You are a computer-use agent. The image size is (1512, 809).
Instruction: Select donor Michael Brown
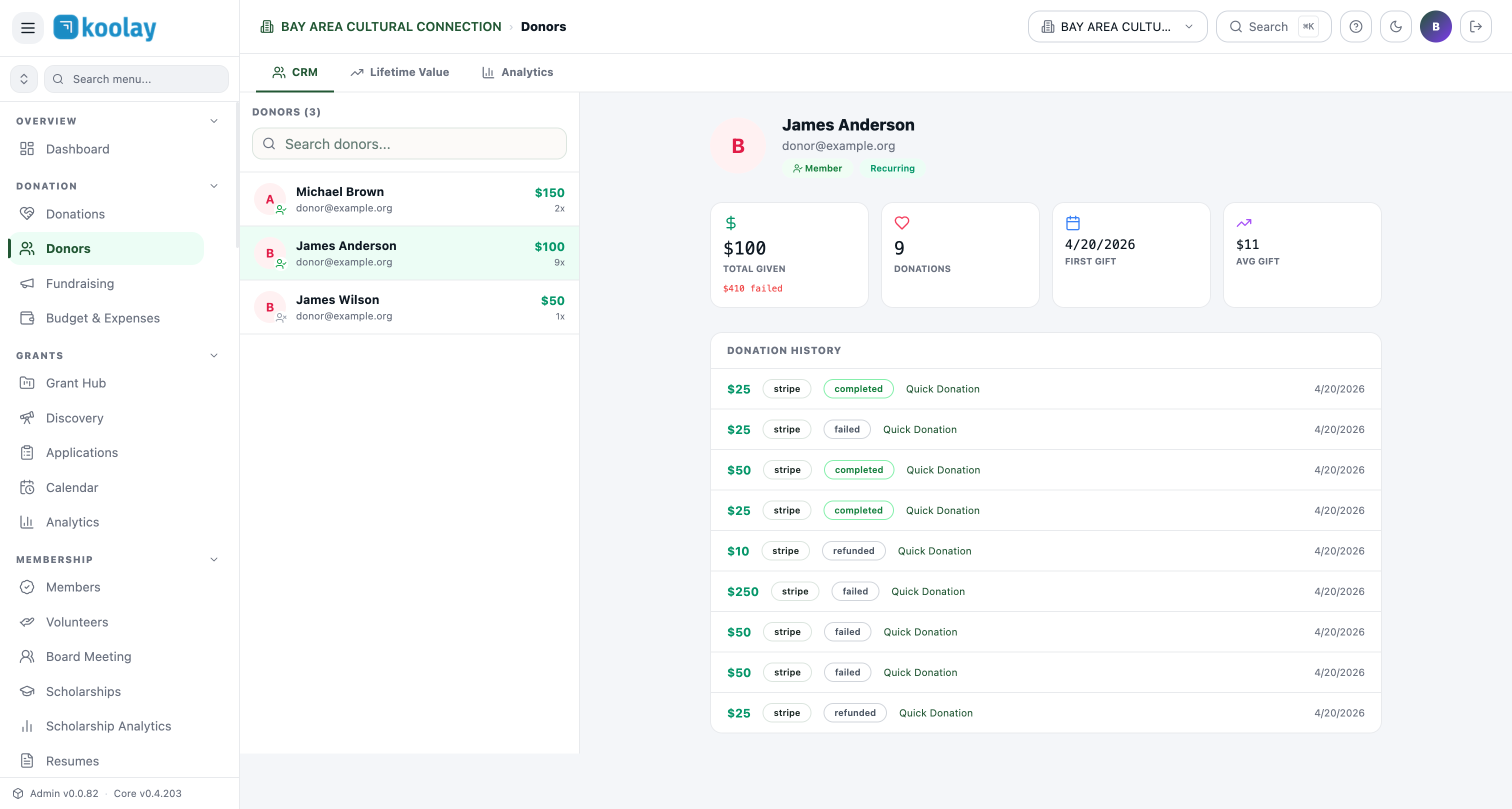409,199
